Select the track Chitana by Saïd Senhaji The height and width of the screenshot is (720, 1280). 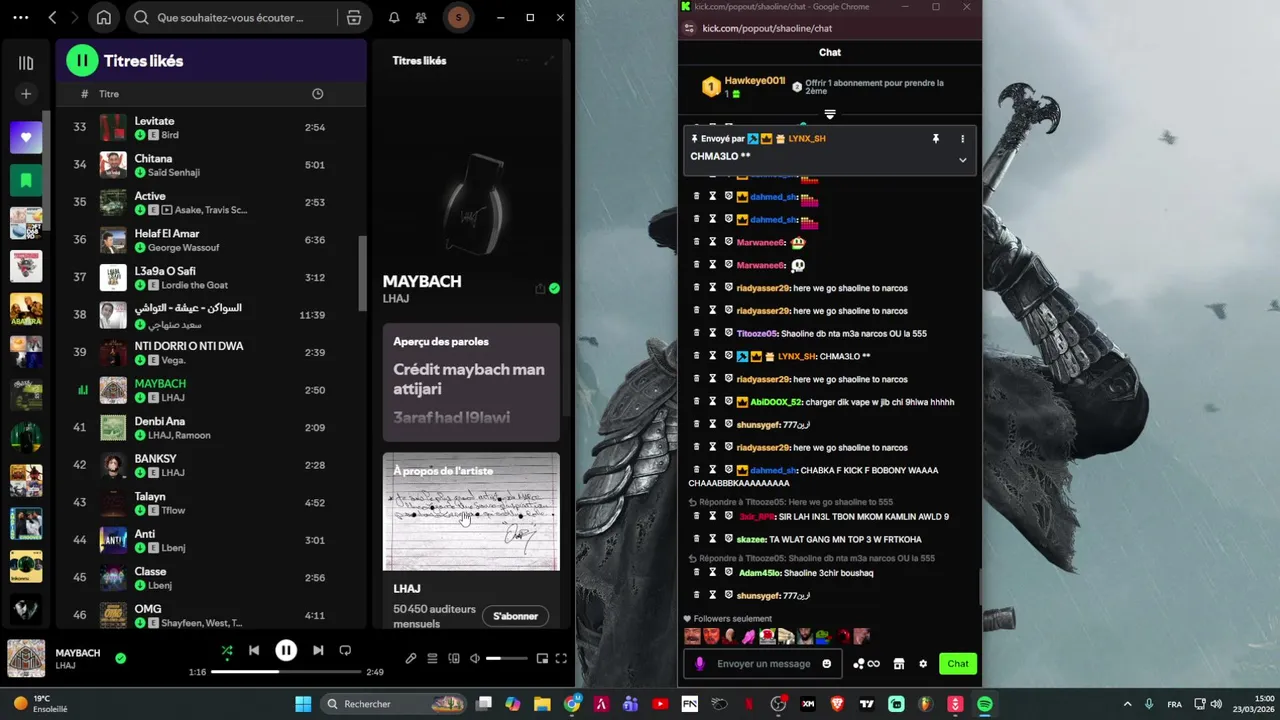(211, 165)
